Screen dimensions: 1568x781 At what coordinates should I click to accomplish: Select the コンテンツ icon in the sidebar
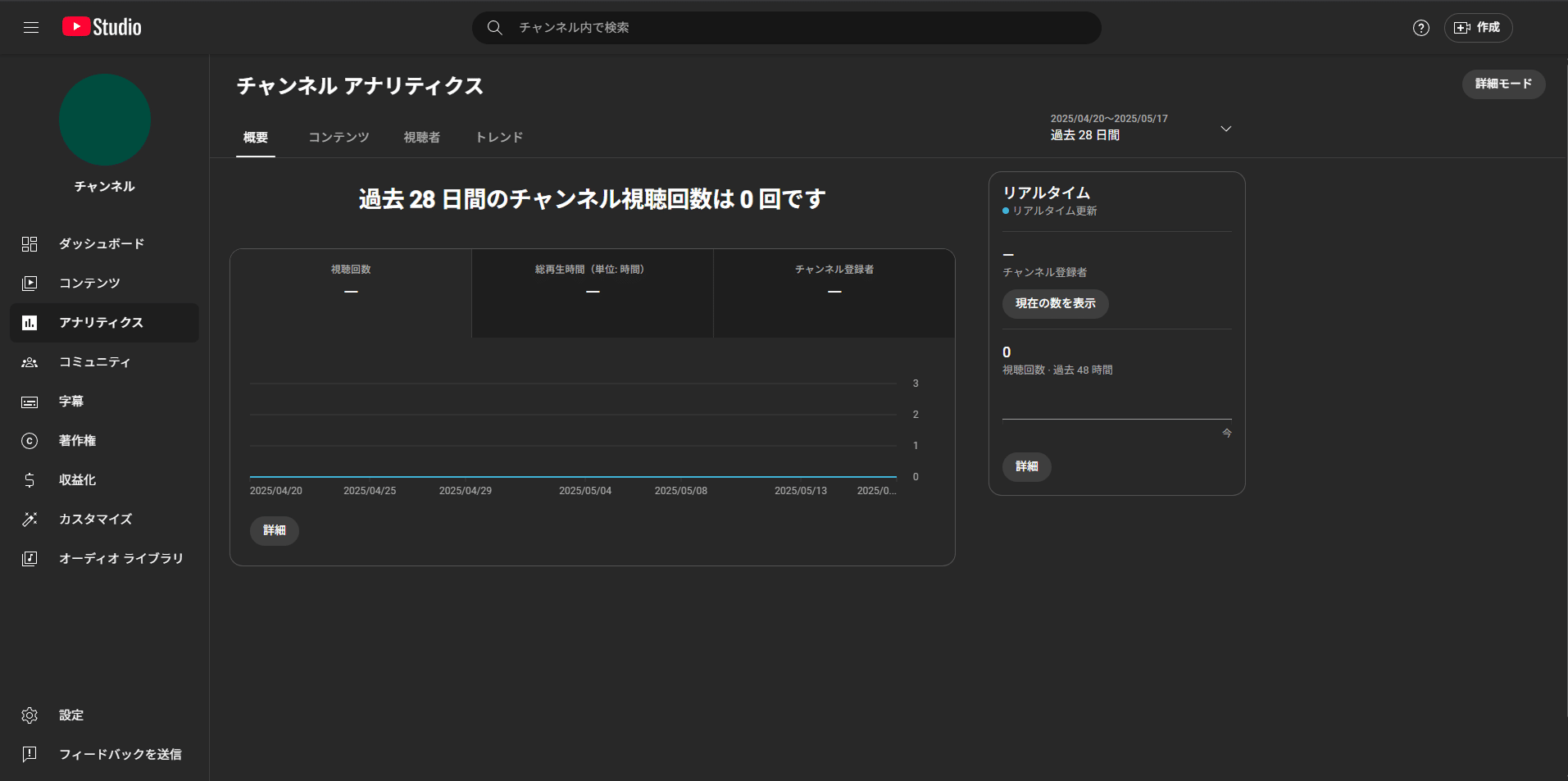pyautogui.click(x=30, y=283)
